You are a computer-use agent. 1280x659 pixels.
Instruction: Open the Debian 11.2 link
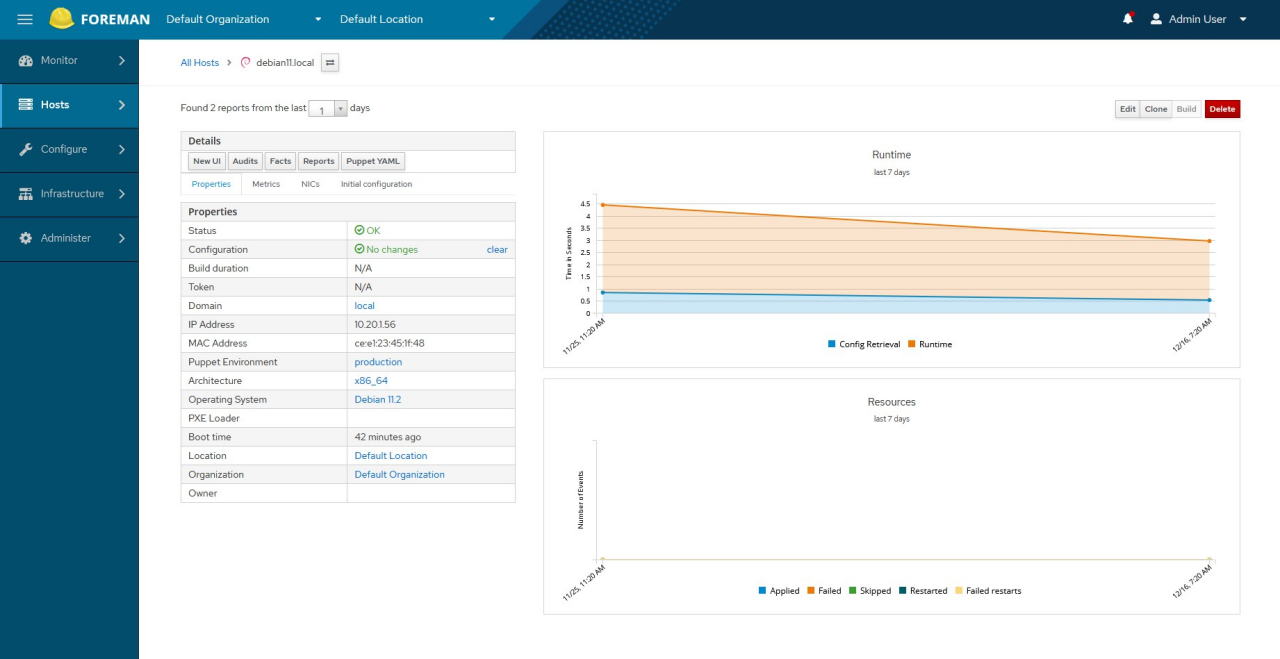click(378, 400)
